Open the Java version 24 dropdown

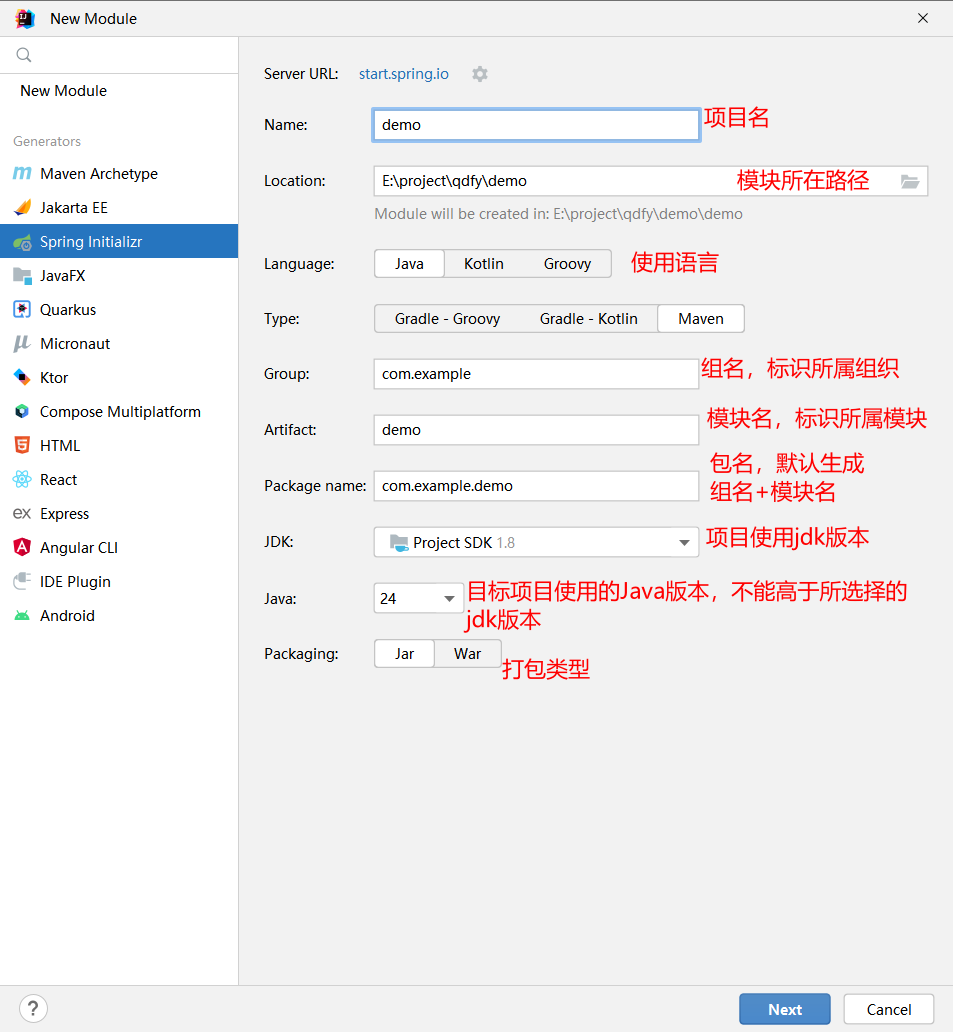click(x=419, y=598)
